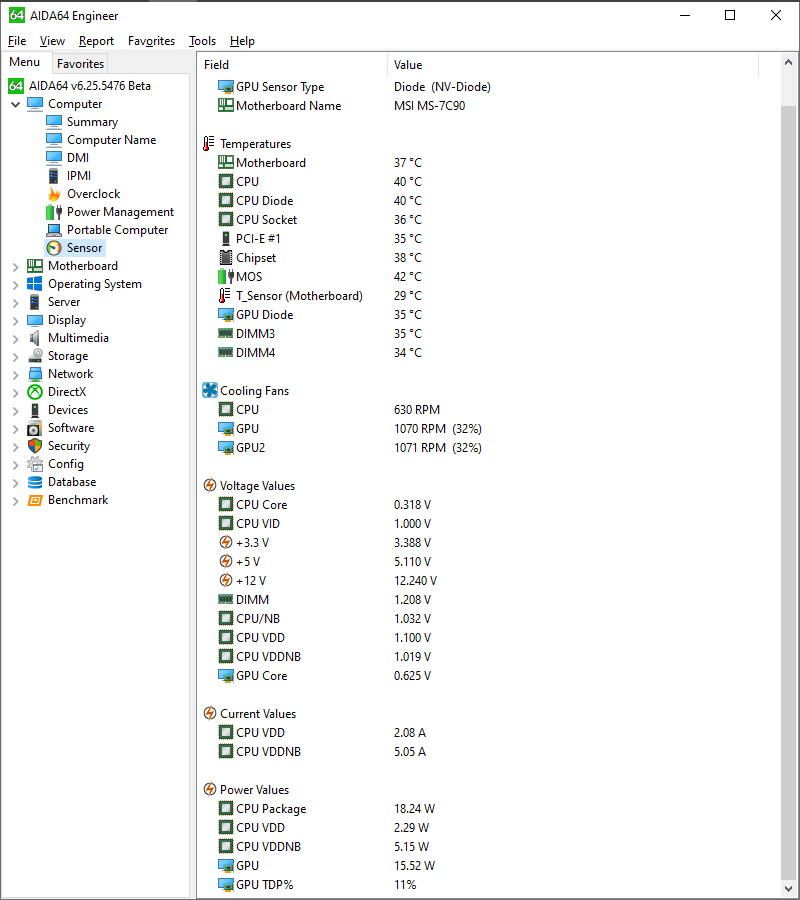The height and width of the screenshot is (900, 800).
Task: Select the T_Sensor (Motherboard) row
Action: coord(488,296)
